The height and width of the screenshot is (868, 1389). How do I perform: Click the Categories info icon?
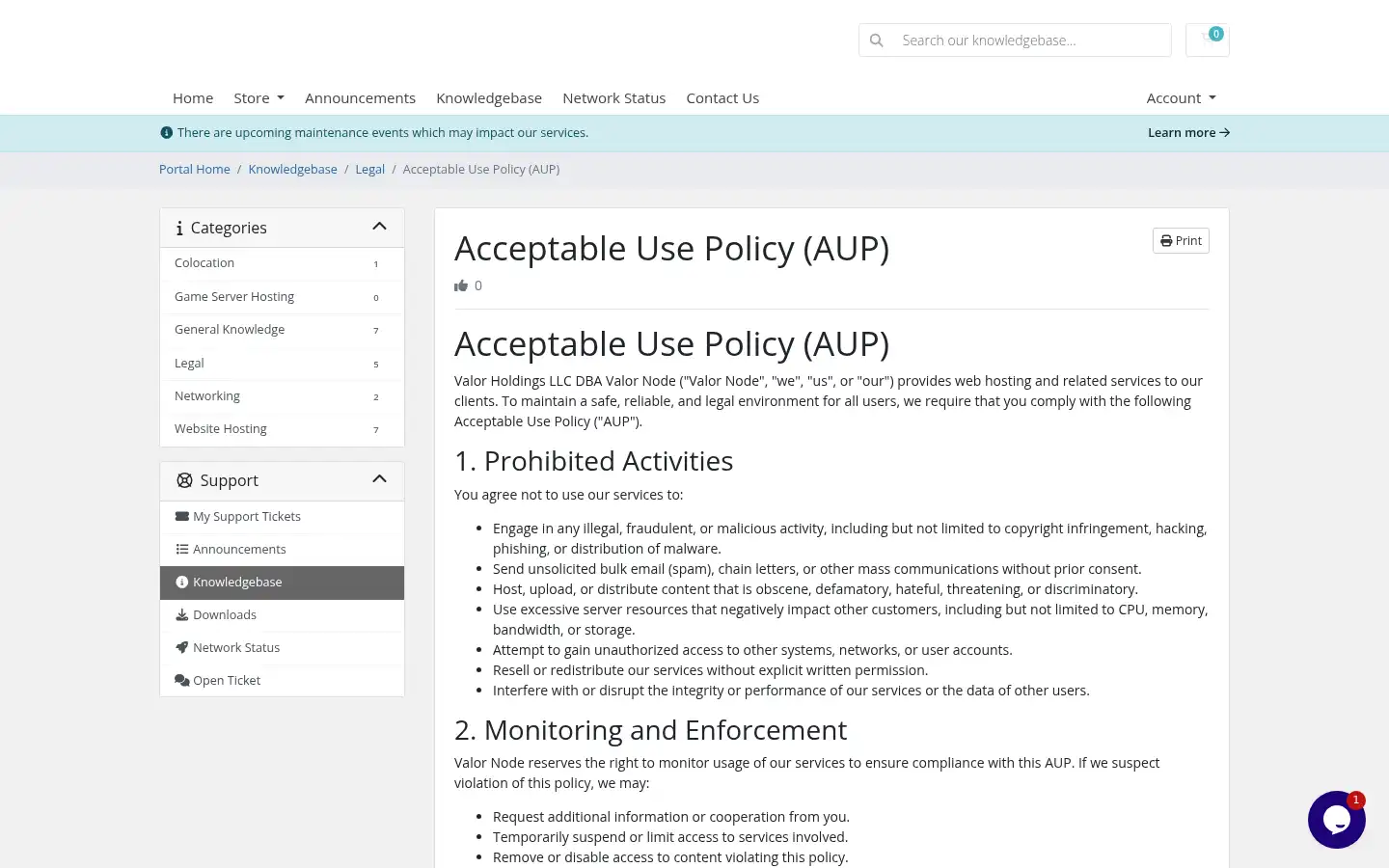click(x=179, y=229)
